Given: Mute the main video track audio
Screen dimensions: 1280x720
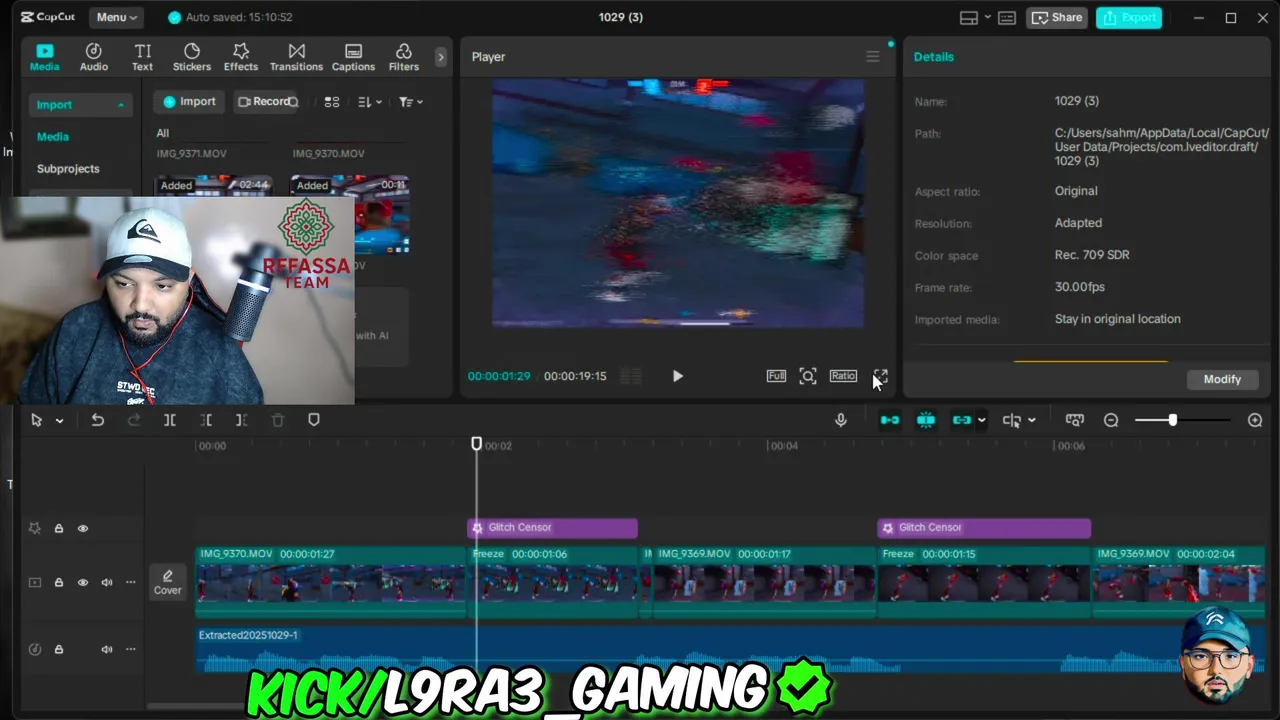Looking at the screenshot, I should (x=107, y=582).
